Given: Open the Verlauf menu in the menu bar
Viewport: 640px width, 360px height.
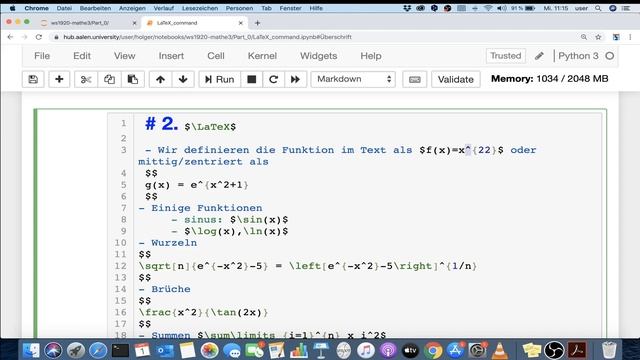Looking at the screenshot, I should pyautogui.click(x=163, y=8).
